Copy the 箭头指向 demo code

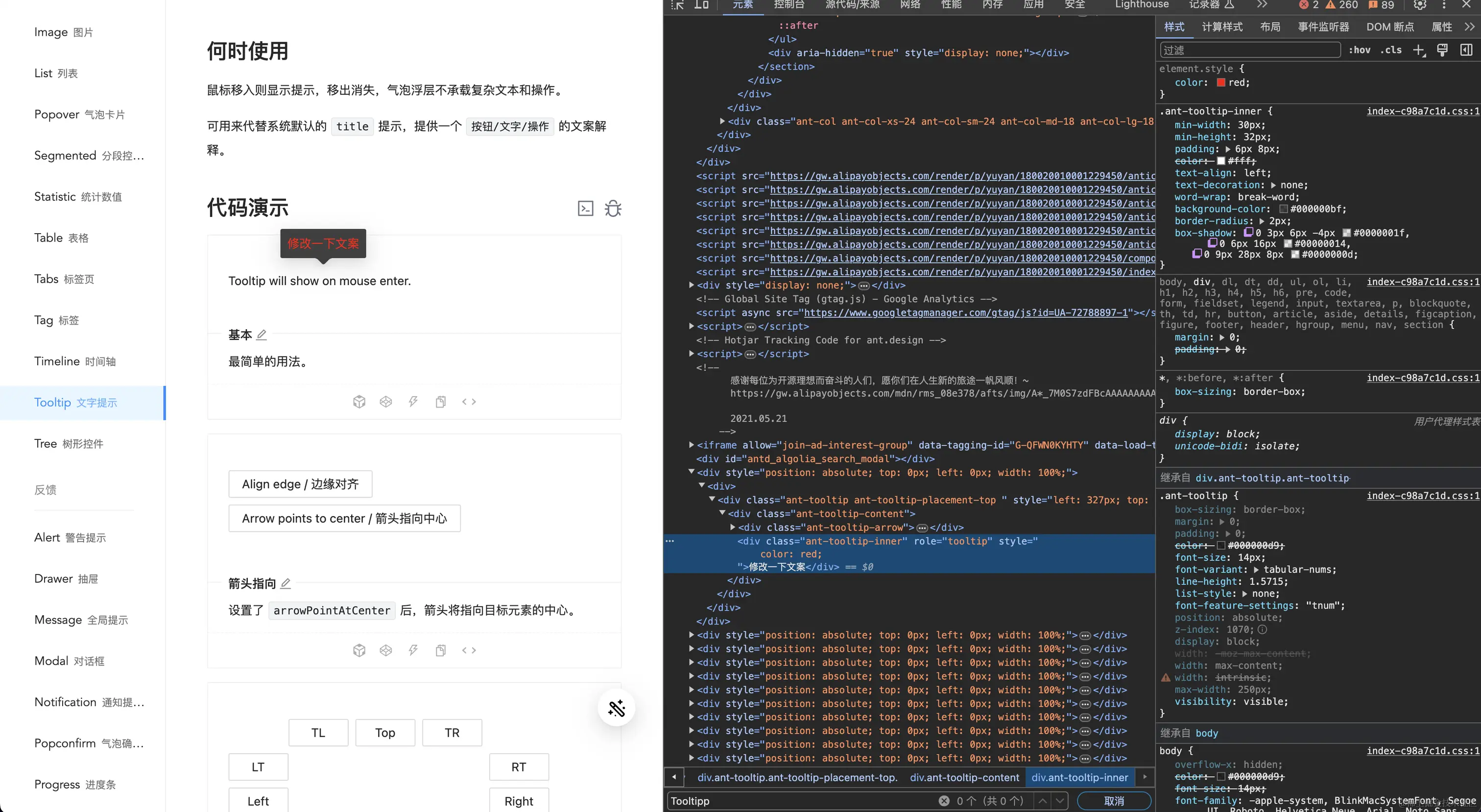click(441, 650)
